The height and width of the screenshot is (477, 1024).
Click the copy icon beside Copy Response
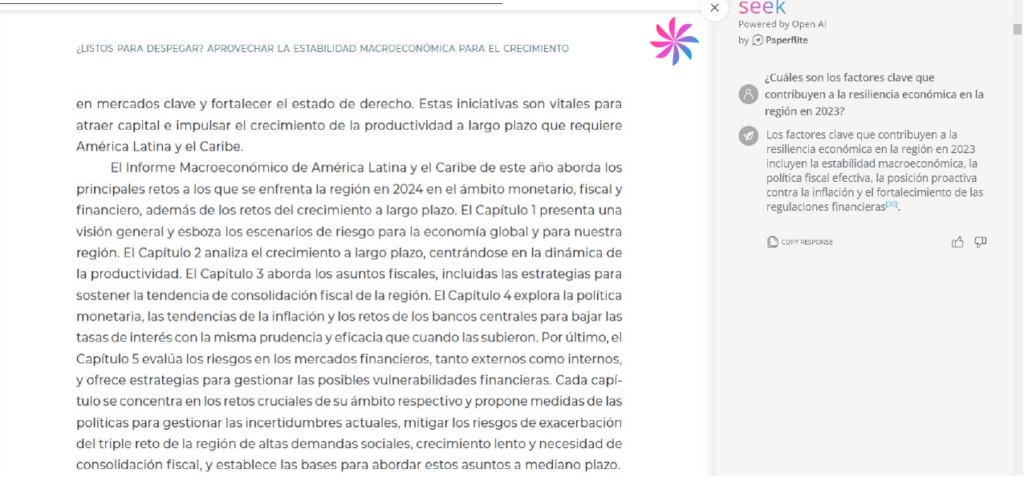tap(772, 242)
